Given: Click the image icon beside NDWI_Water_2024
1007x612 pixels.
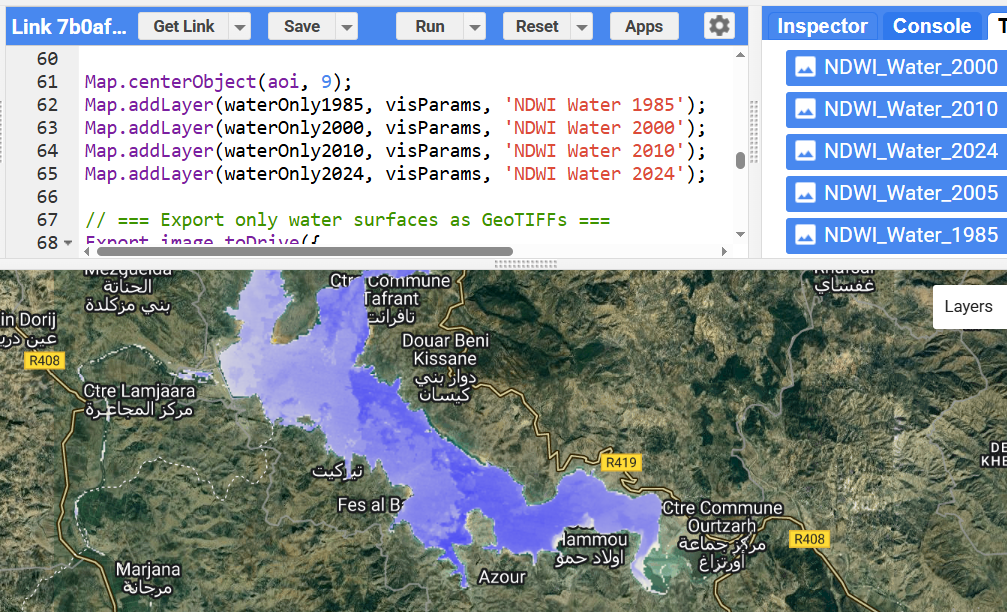Looking at the screenshot, I should [805, 151].
